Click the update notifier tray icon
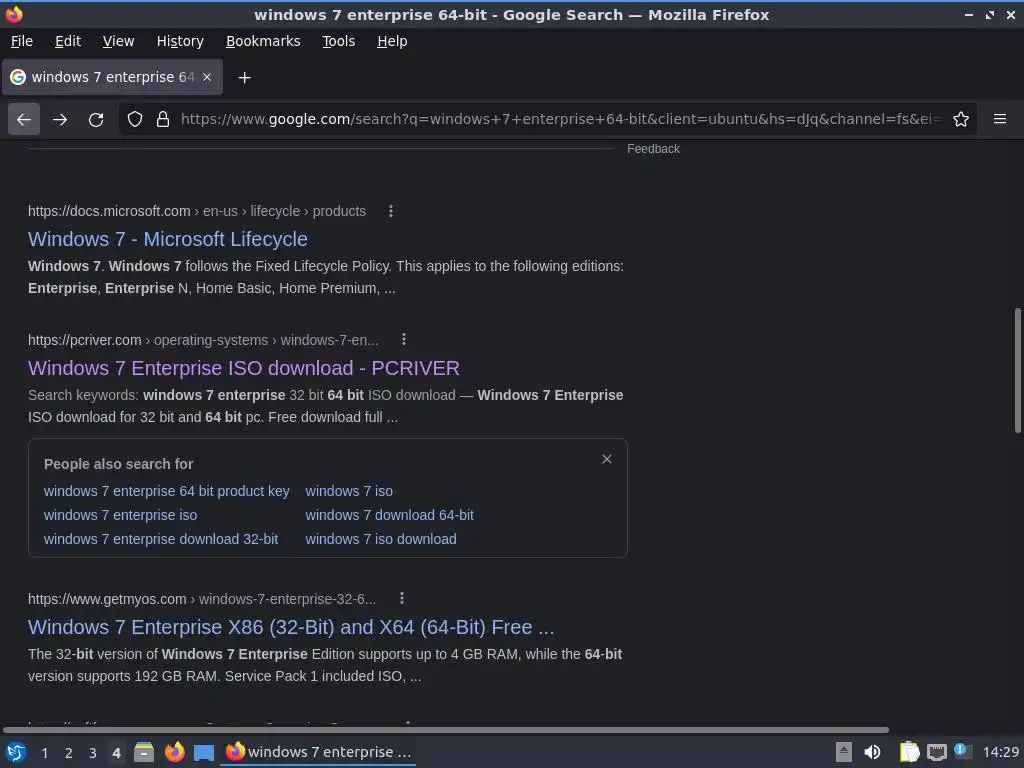The height and width of the screenshot is (768, 1024). (x=961, y=751)
